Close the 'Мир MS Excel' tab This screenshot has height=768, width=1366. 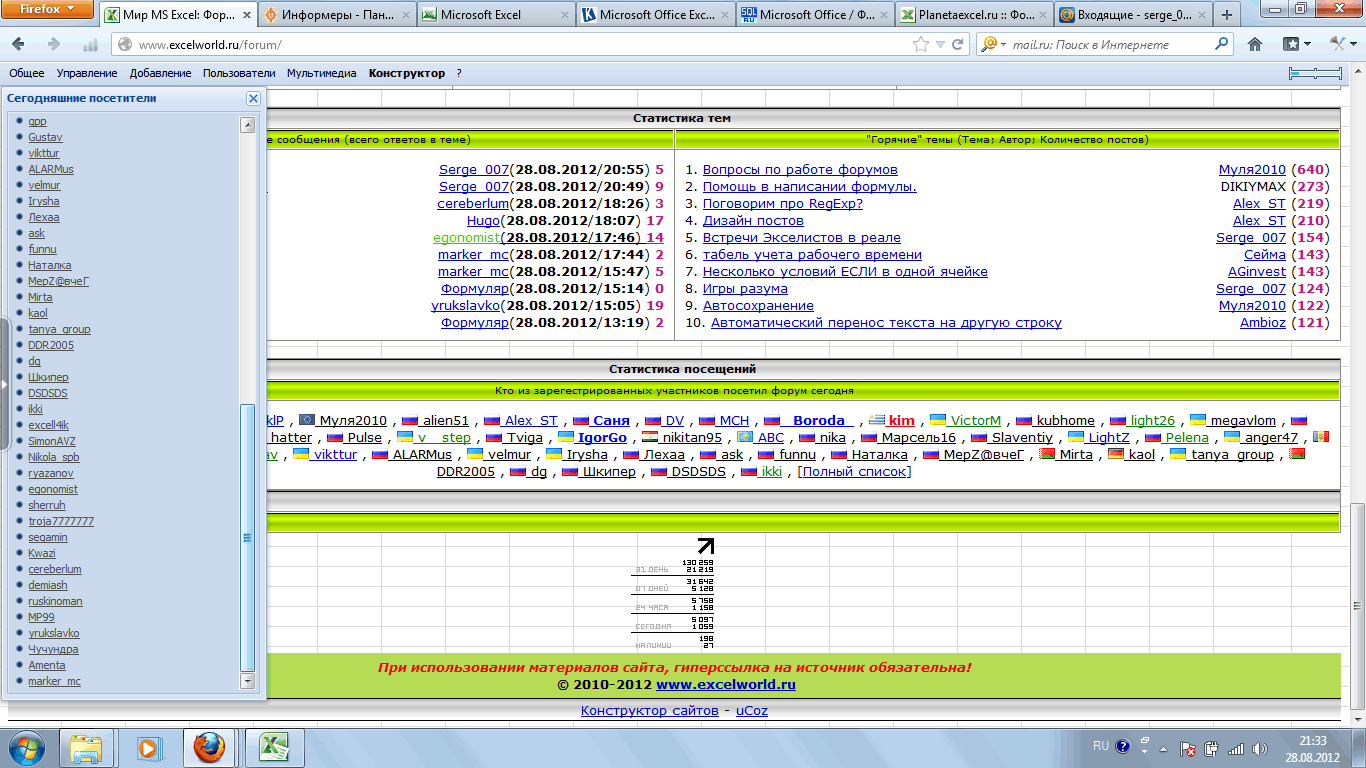(x=249, y=15)
